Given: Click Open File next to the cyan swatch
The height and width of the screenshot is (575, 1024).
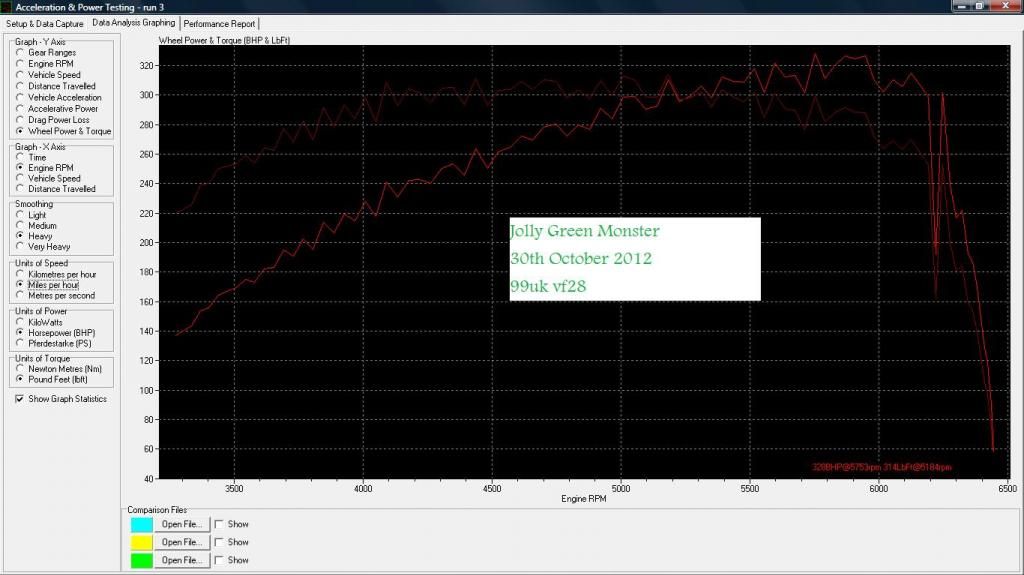Looking at the screenshot, I should pyautogui.click(x=182, y=524).
